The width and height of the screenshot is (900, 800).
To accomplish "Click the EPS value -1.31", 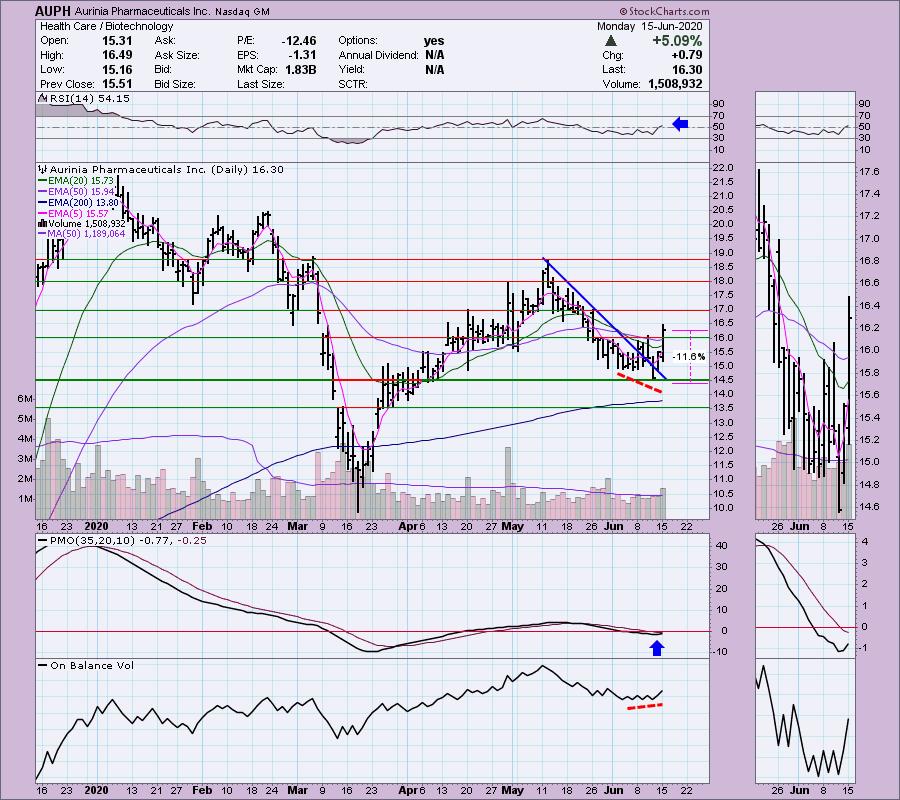I will [x=301, y=55].
